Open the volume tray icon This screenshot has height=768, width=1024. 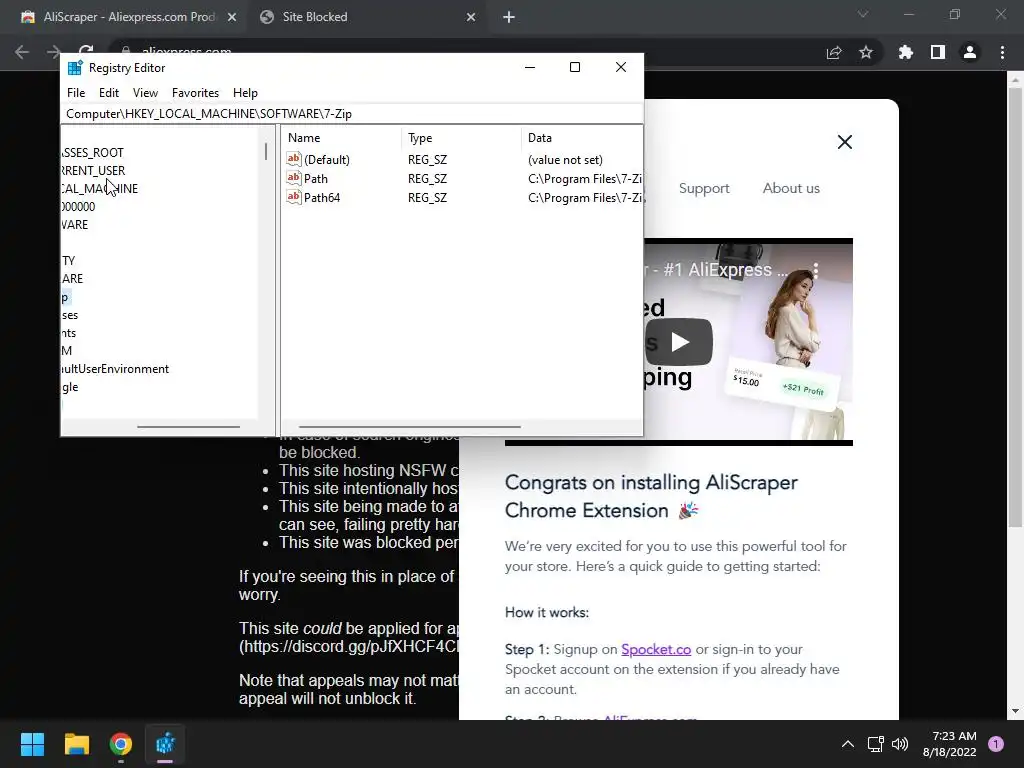tap(900, 744)
